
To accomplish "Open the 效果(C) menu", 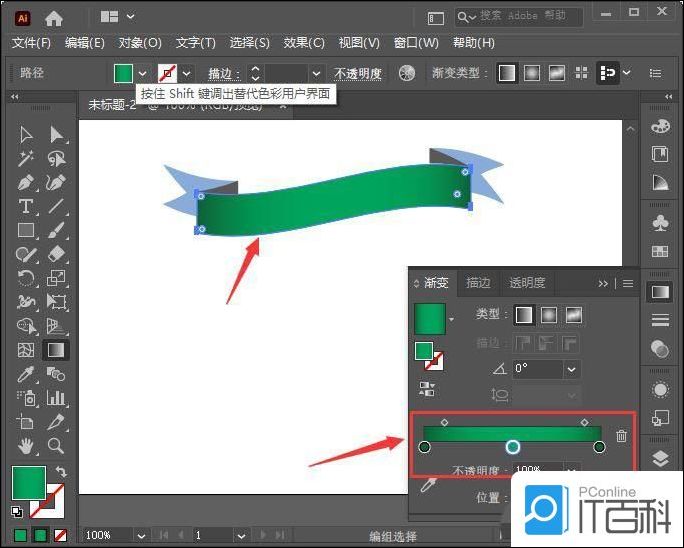I will pos(304,43).
